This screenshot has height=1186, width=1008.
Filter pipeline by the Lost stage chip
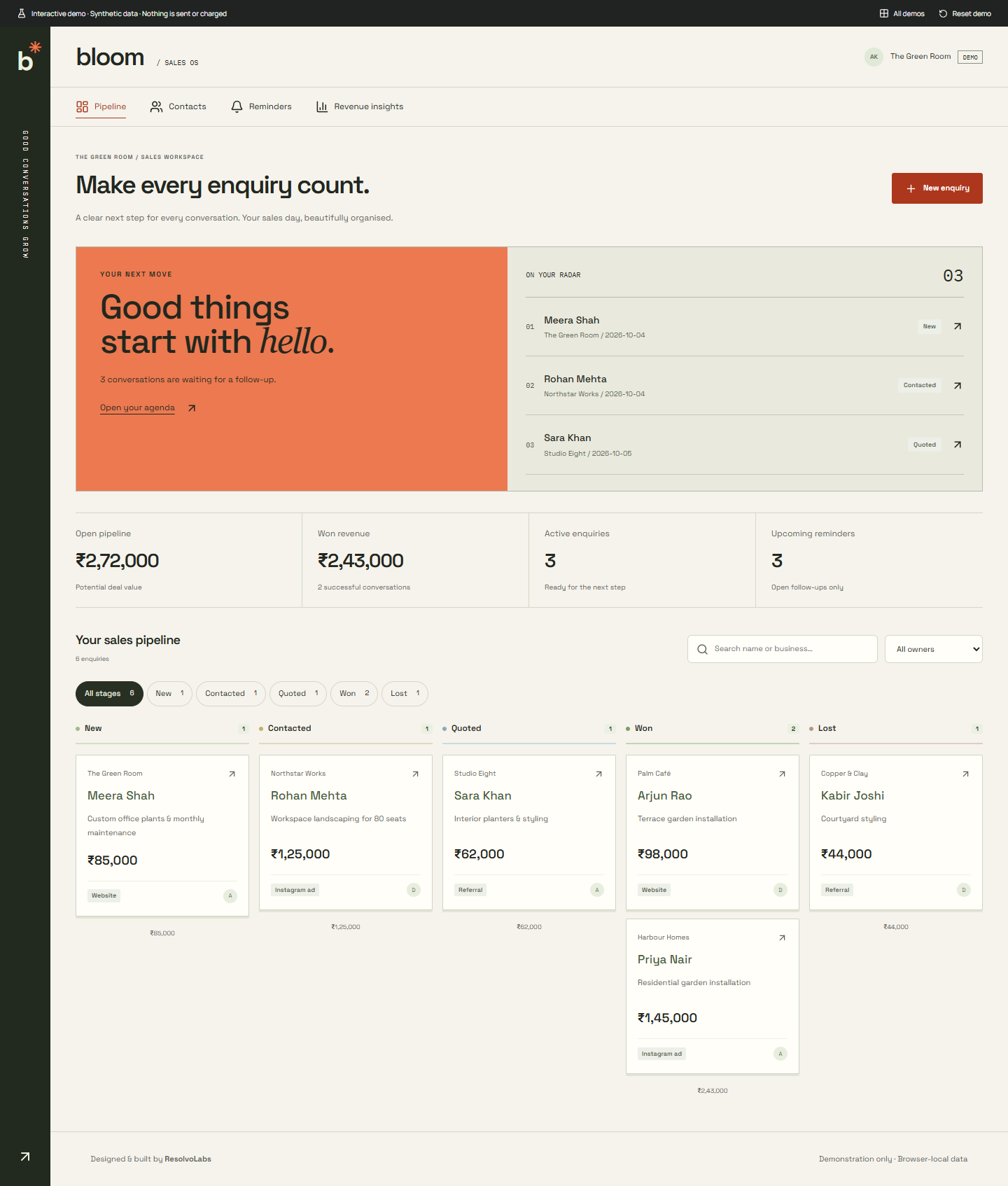405,694
